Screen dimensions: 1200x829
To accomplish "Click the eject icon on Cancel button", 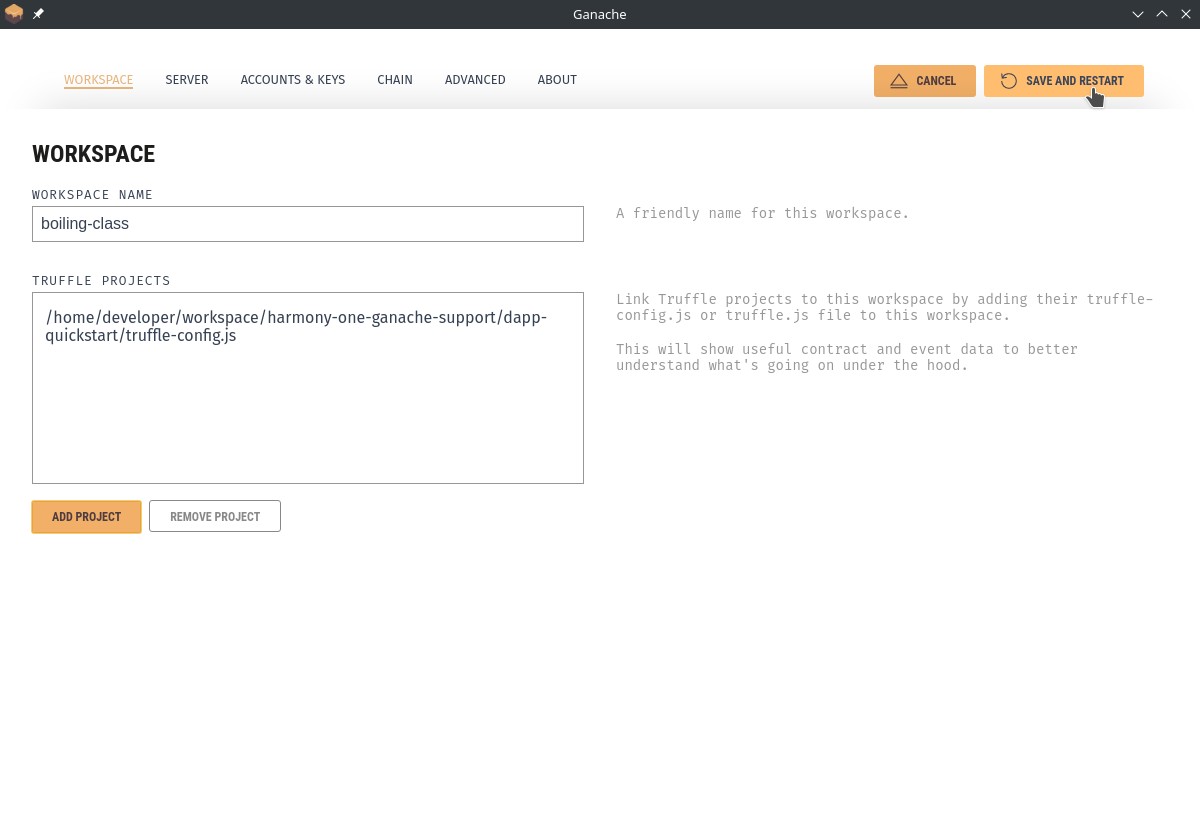I will (x=899, y=81).
